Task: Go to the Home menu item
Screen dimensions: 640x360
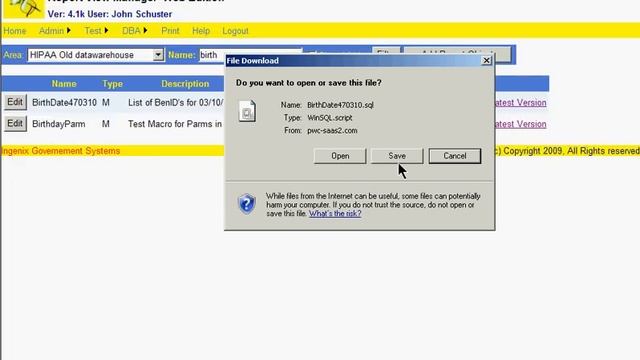Action: click(15, 31)
